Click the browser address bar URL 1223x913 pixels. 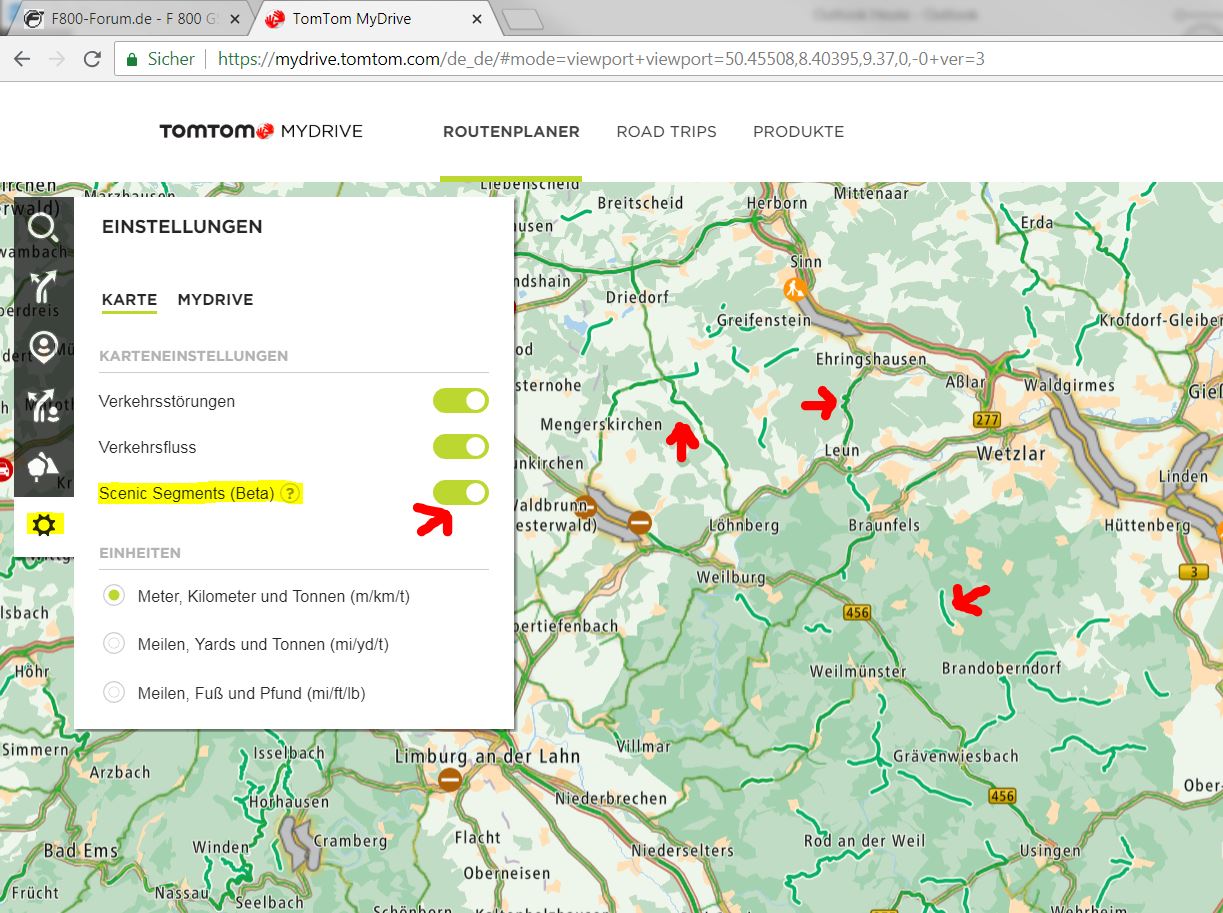point(600,59)
